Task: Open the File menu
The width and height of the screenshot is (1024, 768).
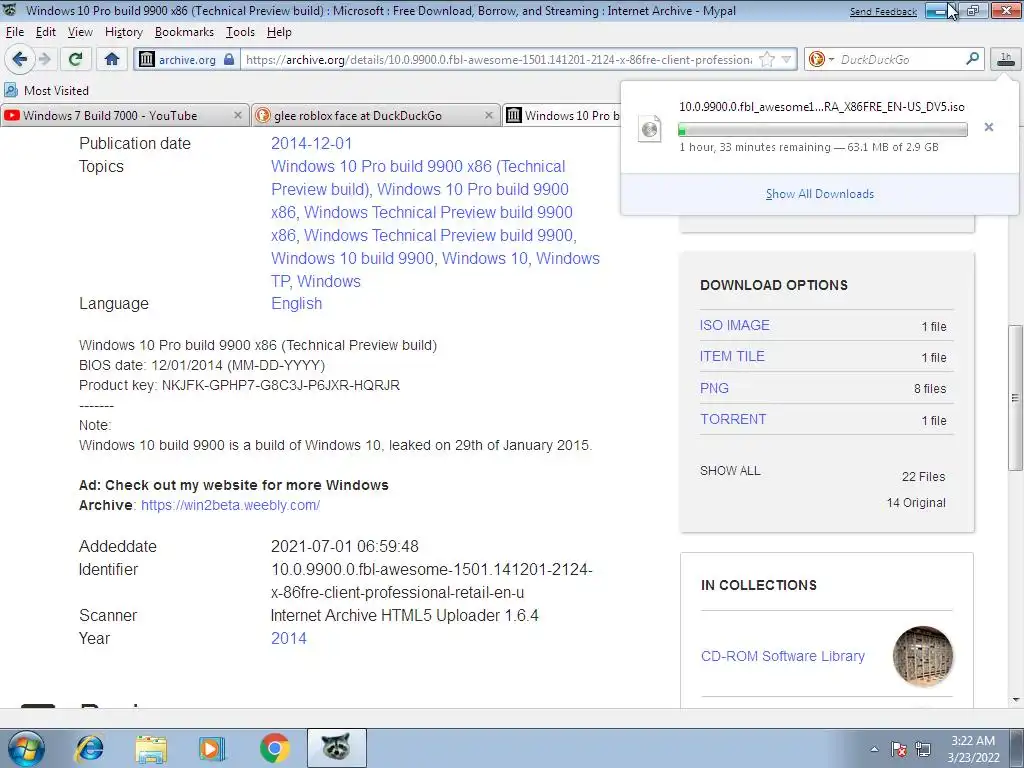Action: coord(14,32)
